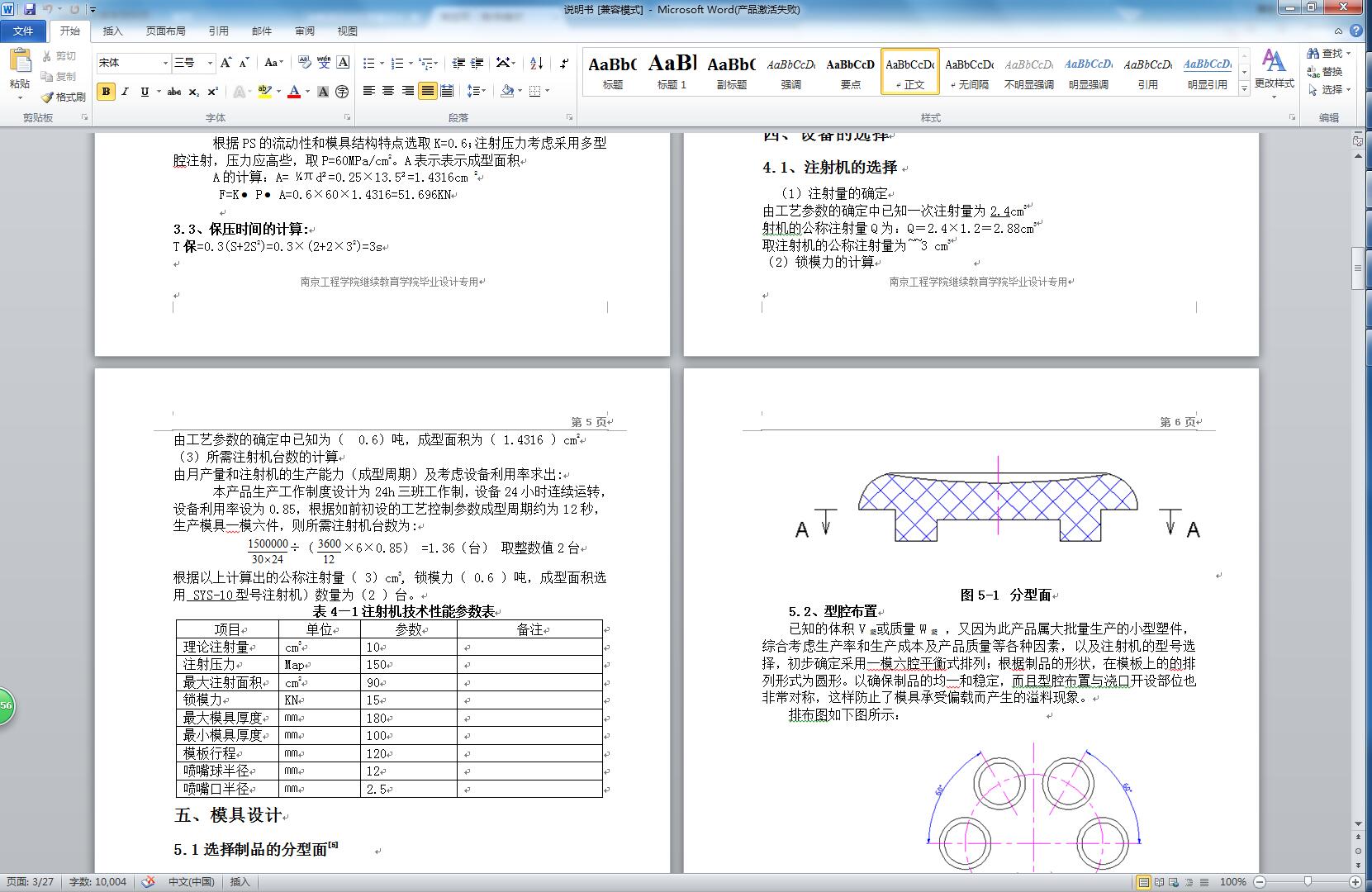Switch to Web Layout view
1372x892 pixels.
(1175, 882)
